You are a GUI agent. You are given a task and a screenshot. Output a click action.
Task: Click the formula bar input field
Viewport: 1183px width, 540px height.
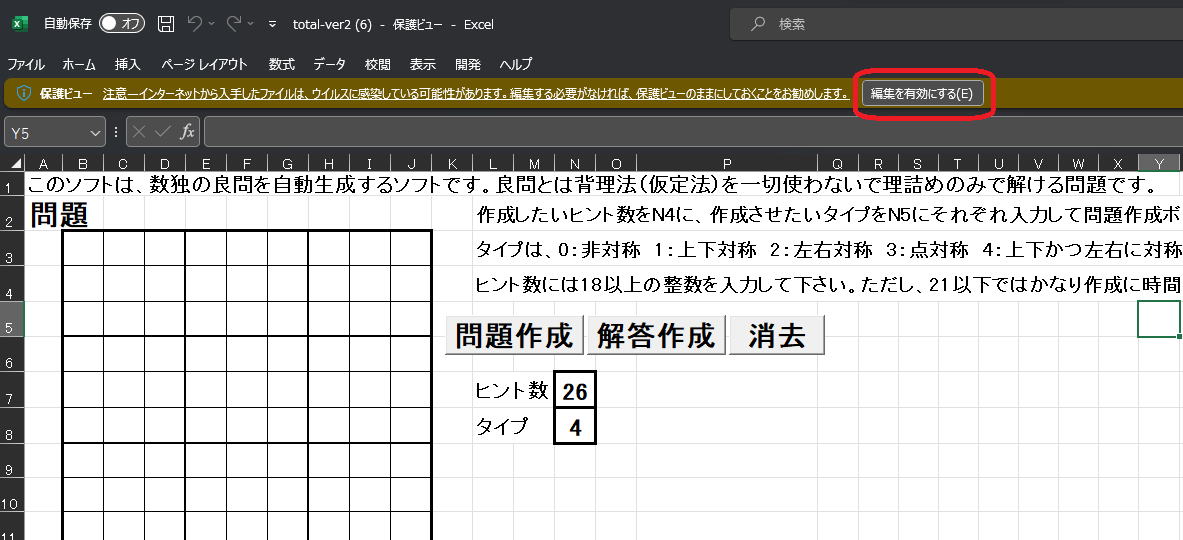693,133
